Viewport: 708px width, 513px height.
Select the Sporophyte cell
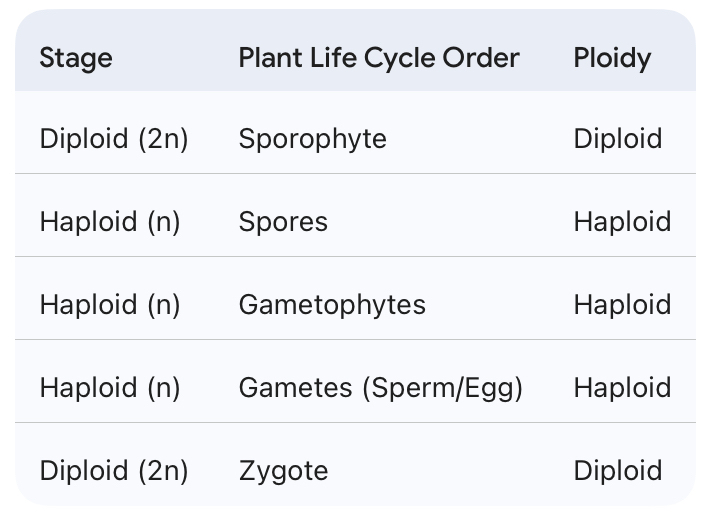[312, 138]
